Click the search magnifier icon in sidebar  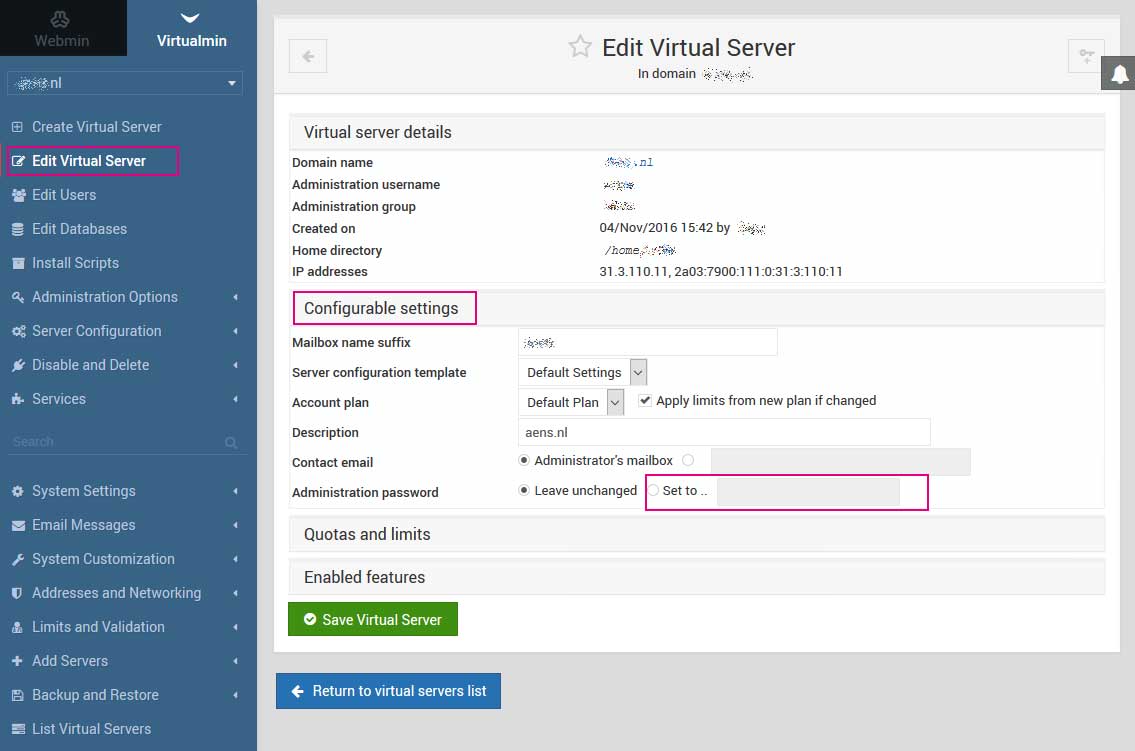click(x=231, y=442)
